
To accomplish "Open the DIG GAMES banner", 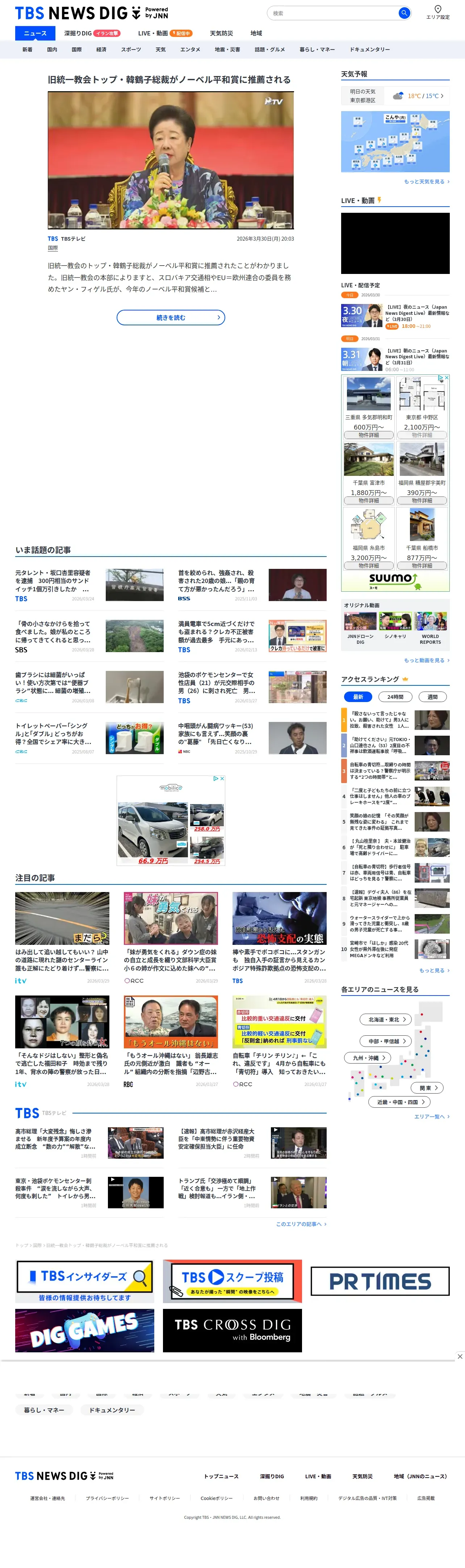I will (85, 1331).
